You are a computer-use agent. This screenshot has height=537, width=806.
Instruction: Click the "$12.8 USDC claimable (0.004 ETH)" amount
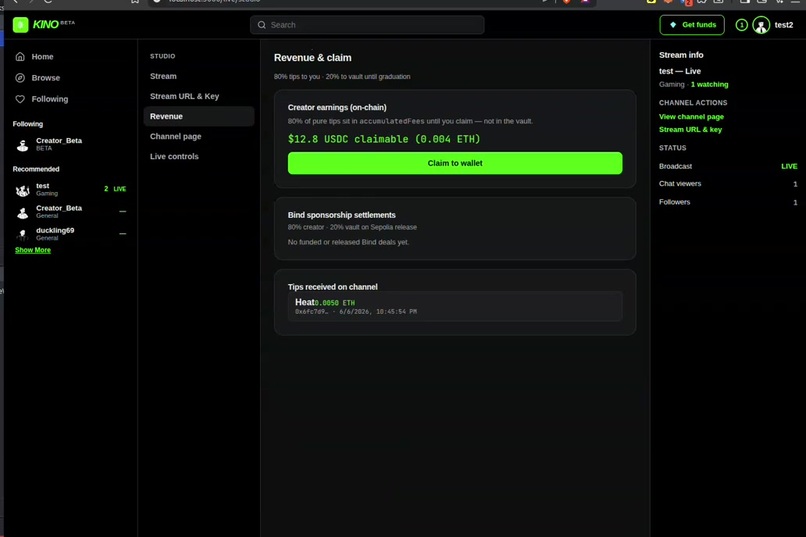pyautogui.click(x=384, y=139)
